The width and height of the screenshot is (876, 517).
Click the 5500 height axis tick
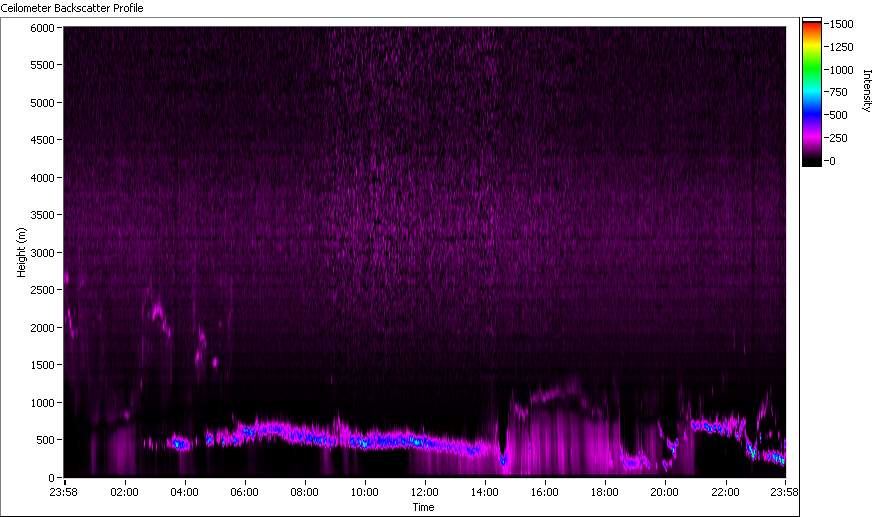42,65
